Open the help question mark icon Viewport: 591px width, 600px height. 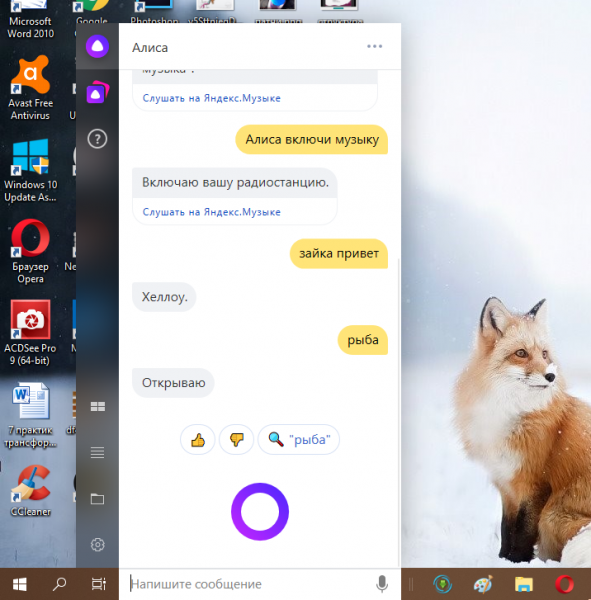click(97, 139)
